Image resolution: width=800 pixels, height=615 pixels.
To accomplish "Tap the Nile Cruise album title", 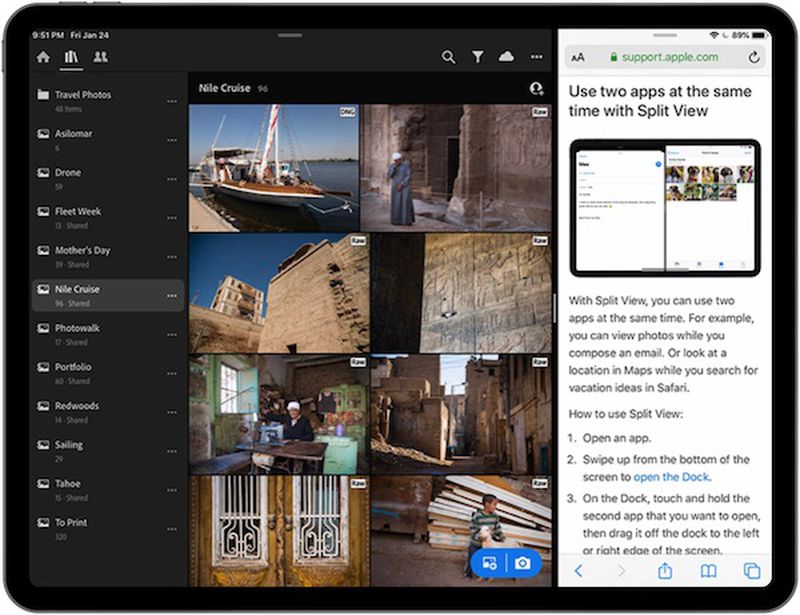I will coord(224,88).
